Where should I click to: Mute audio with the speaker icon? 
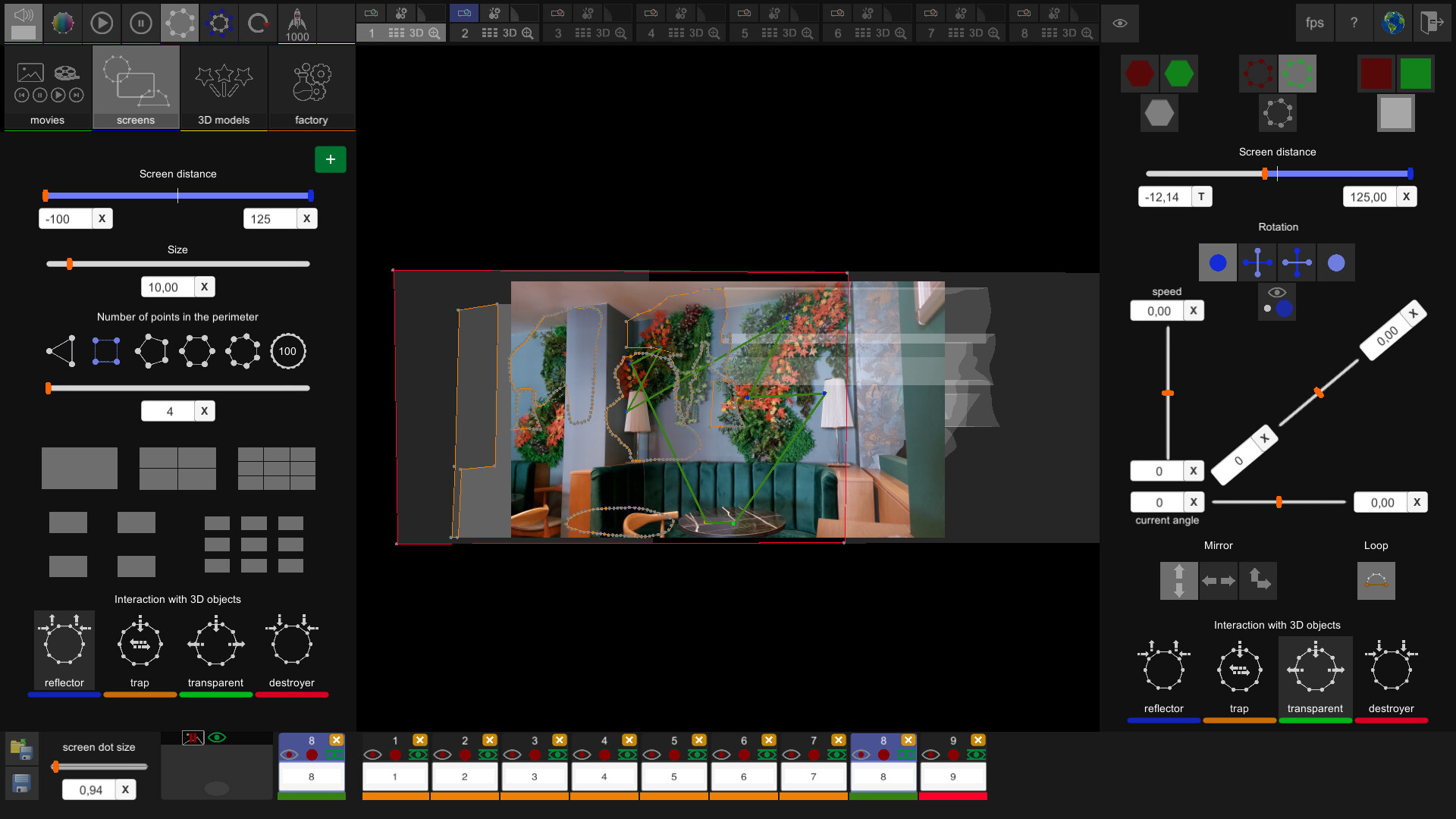pyautogui.click(x=23, y=23)
